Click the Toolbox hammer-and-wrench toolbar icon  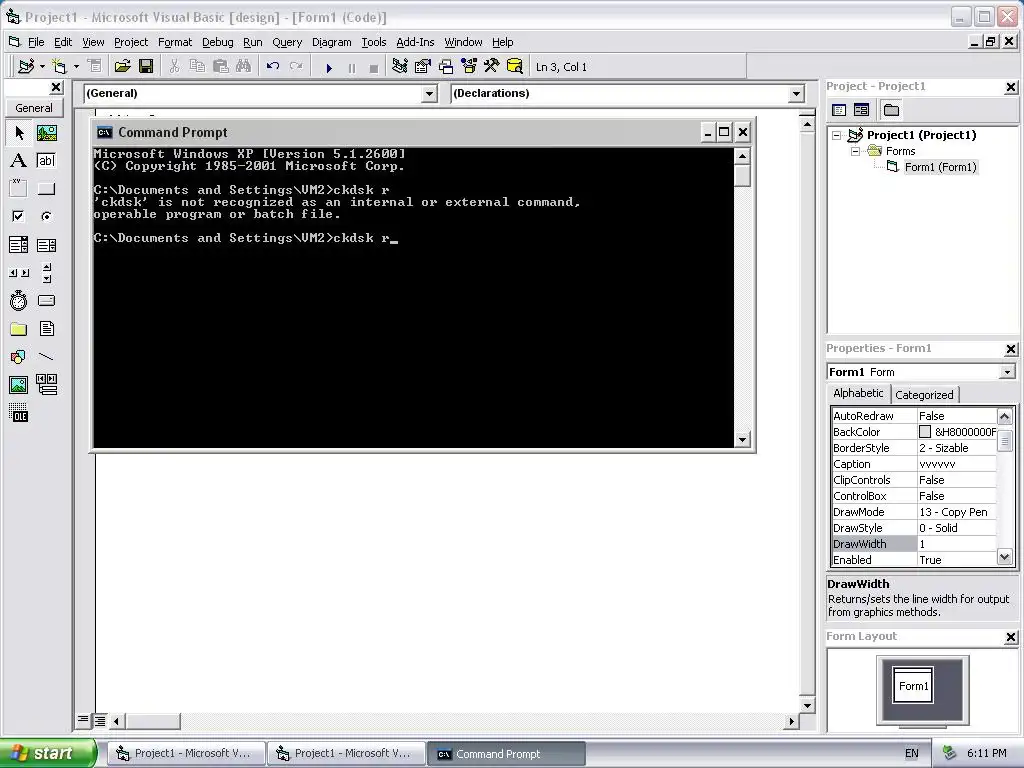pyautogui.click(x=492, y=67)
